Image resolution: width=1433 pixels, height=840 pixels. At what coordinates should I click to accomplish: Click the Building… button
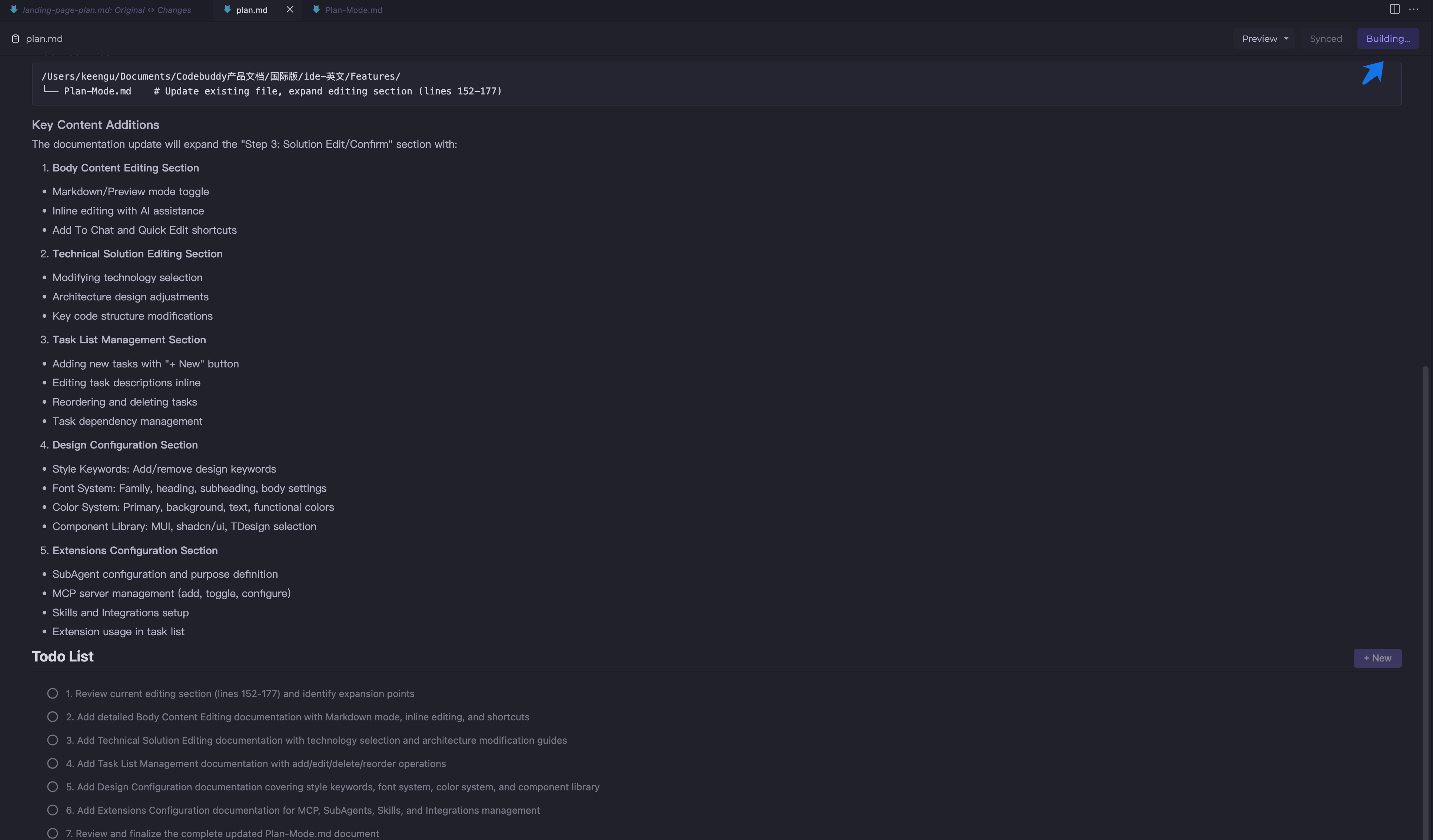pyautogui.click(x=1387, y=39)
